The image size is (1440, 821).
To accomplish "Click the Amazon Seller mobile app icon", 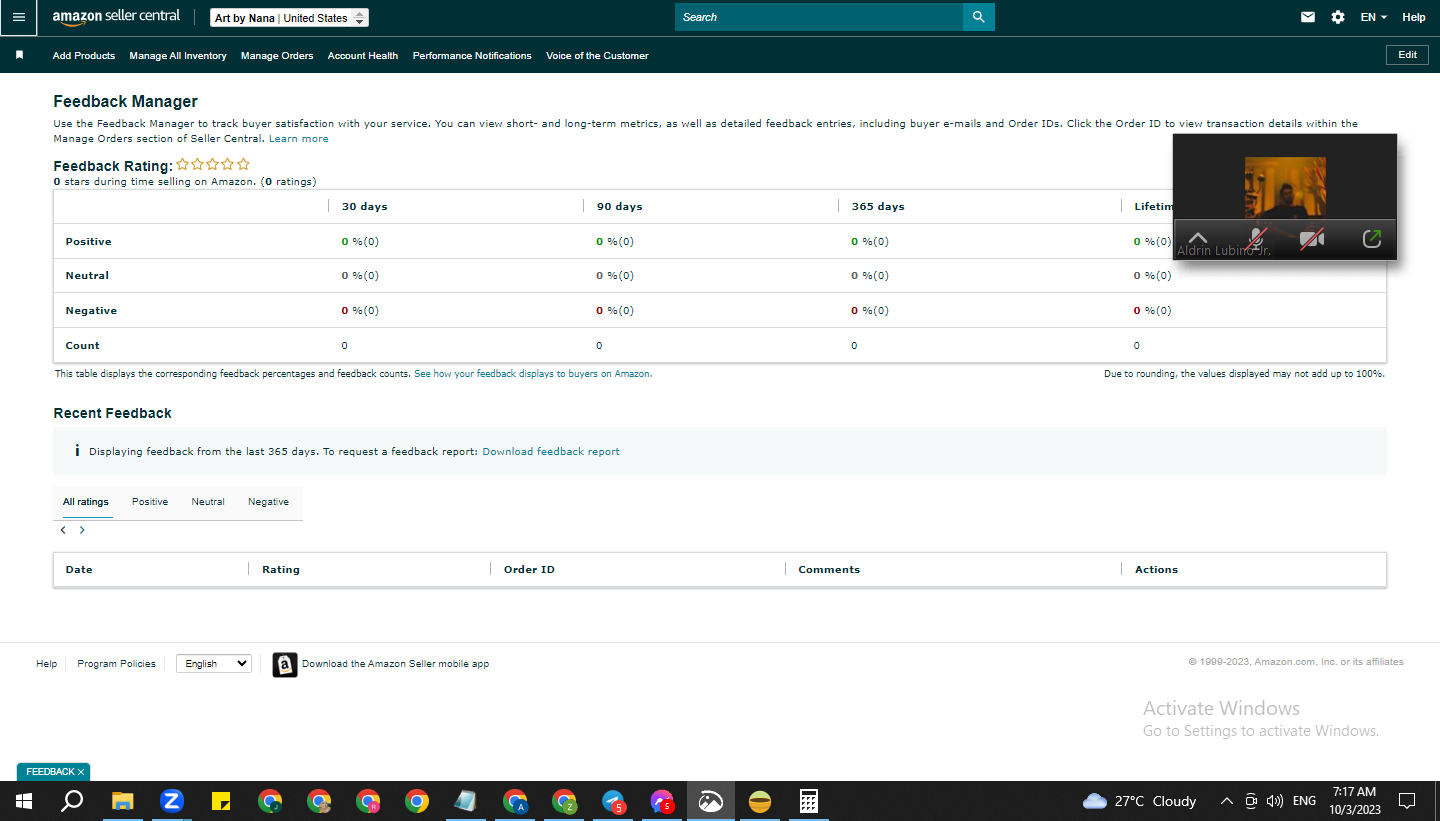I will tap(285, 664).
